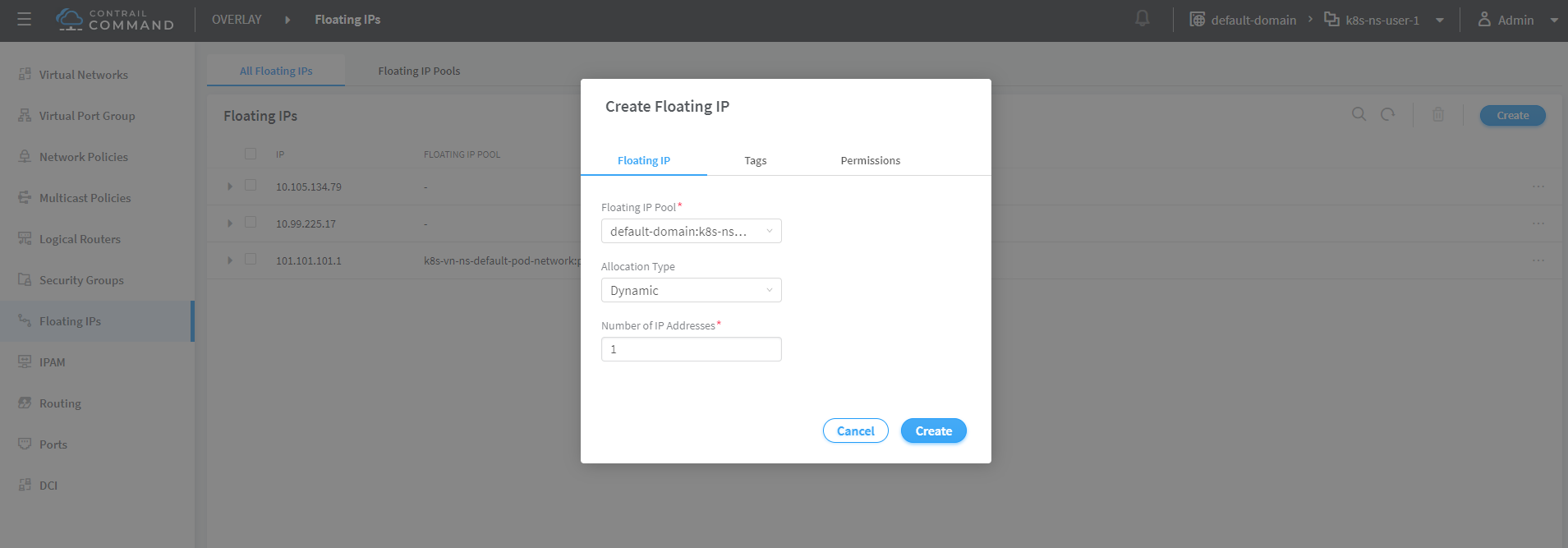Screen dimensions: 1568x548
Task: Open the Floating IP Pool dropdown
Action: coord(692,231)
